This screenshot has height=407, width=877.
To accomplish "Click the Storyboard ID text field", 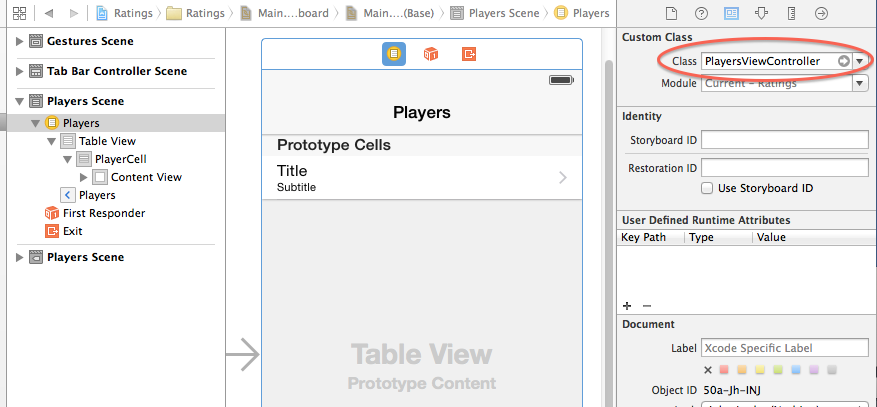I will [784, 140].
